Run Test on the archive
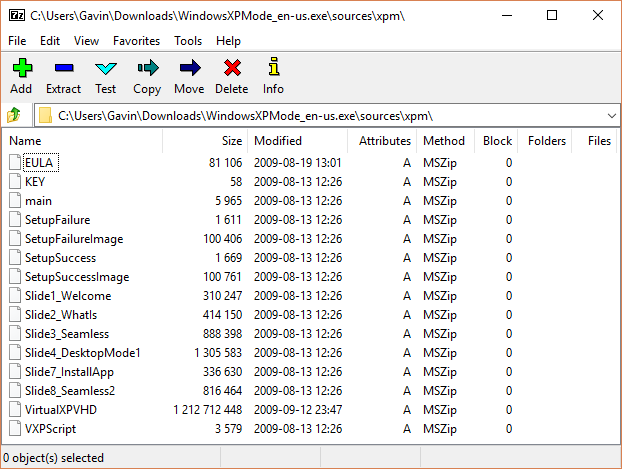The height and width of the screenshot is (469, 622). pyautogui.click(x=106, y=69)
